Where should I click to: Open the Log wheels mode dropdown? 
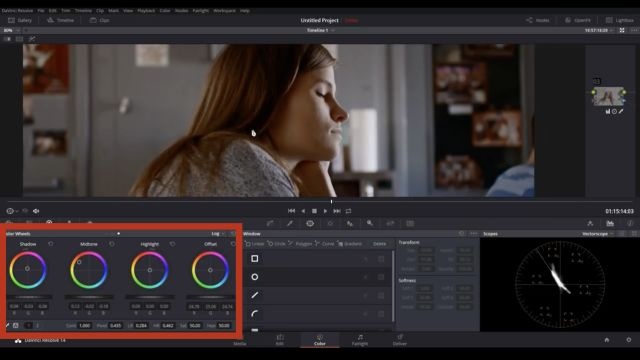click(x=218, y=234)
